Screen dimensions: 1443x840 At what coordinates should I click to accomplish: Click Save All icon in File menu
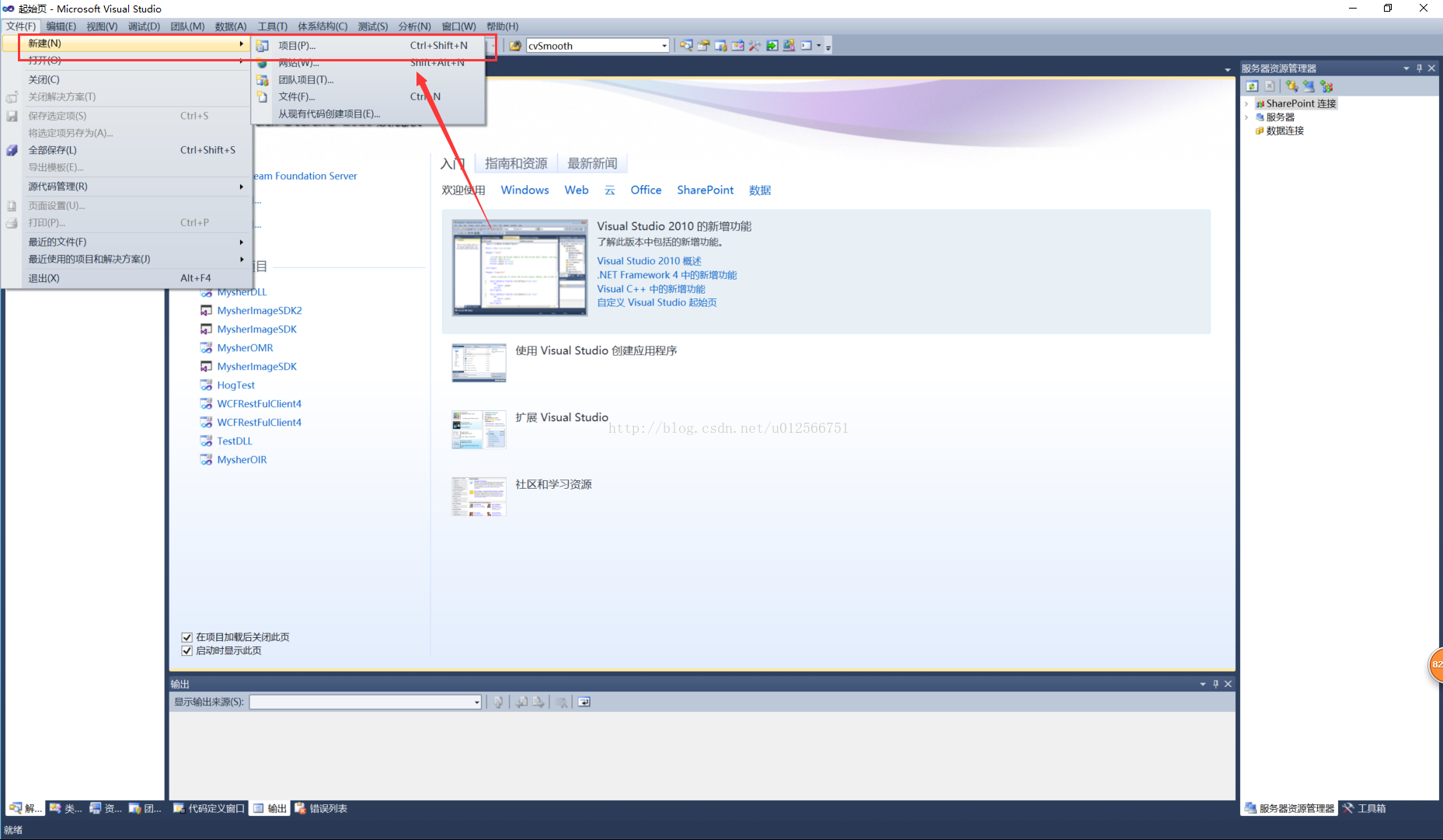click(x=12, y=150)
